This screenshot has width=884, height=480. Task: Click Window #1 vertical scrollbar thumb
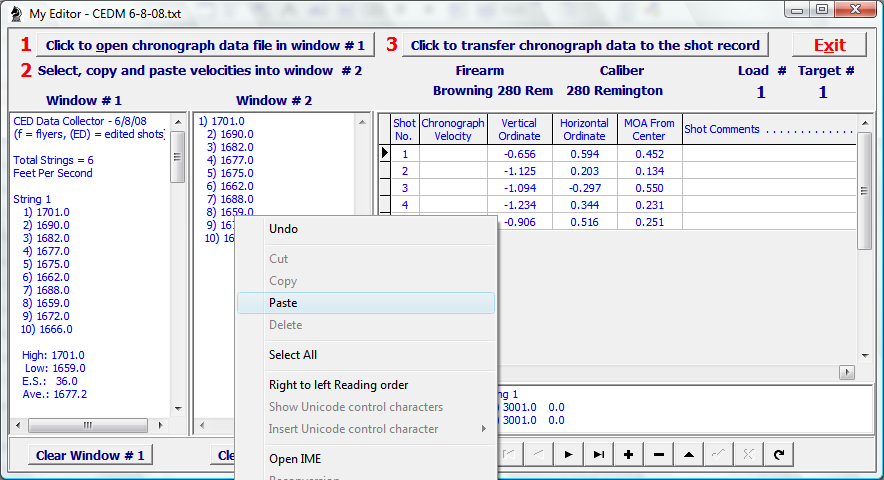[178, 157]
